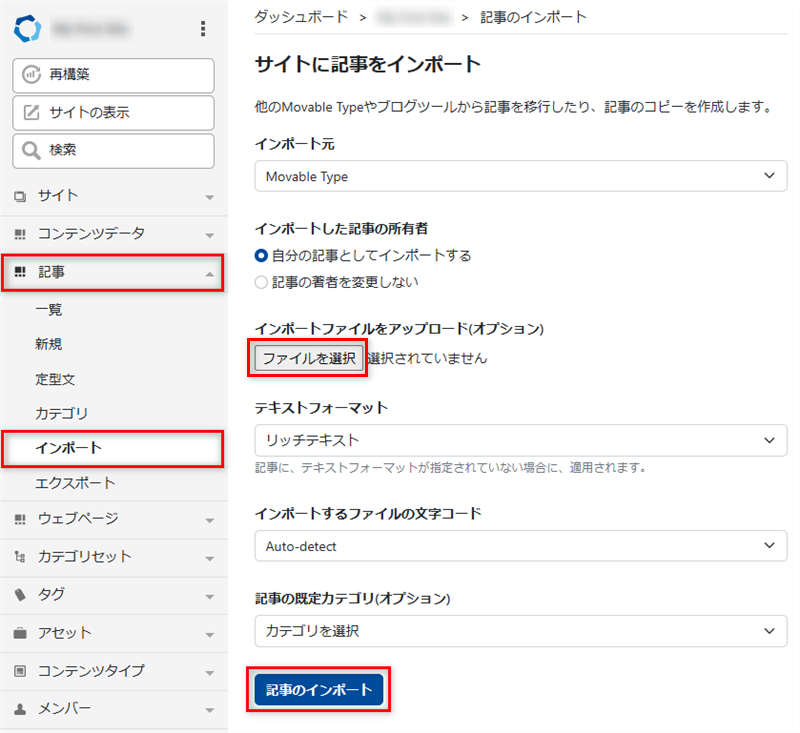
Task: Click the Movable Type logo icon
Action: point(26,29)
